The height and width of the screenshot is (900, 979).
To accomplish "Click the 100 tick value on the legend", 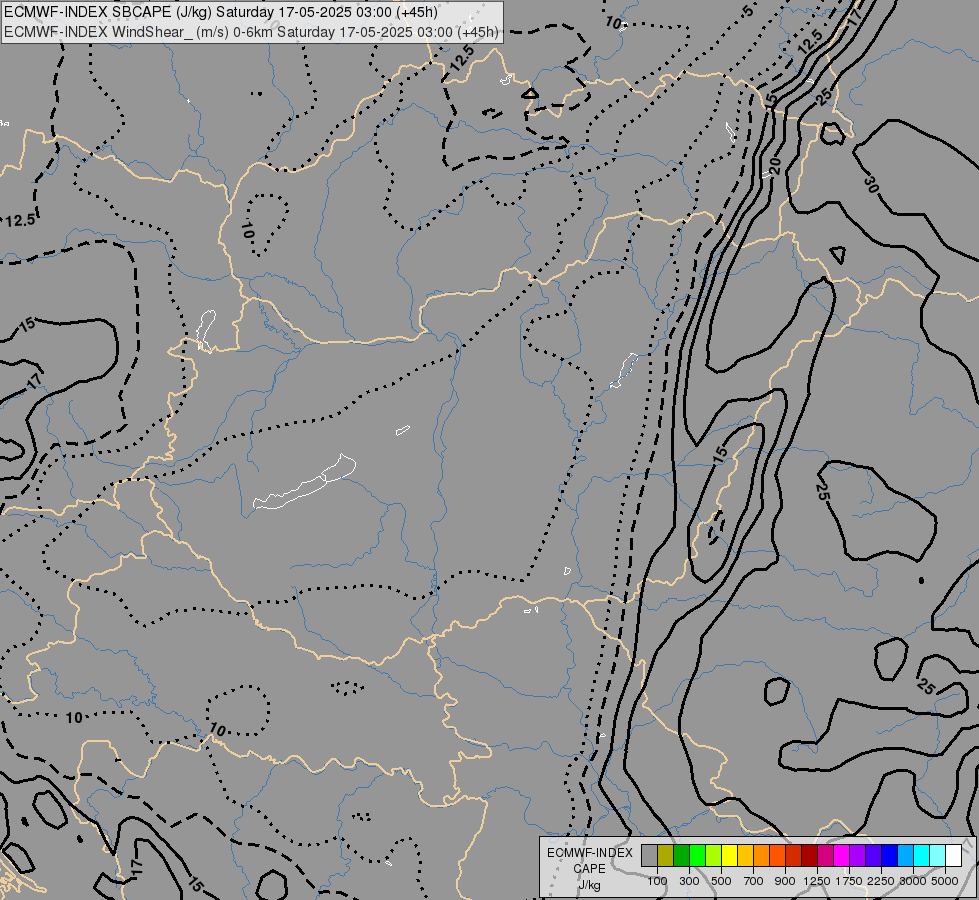I will (x=657, y=881).
